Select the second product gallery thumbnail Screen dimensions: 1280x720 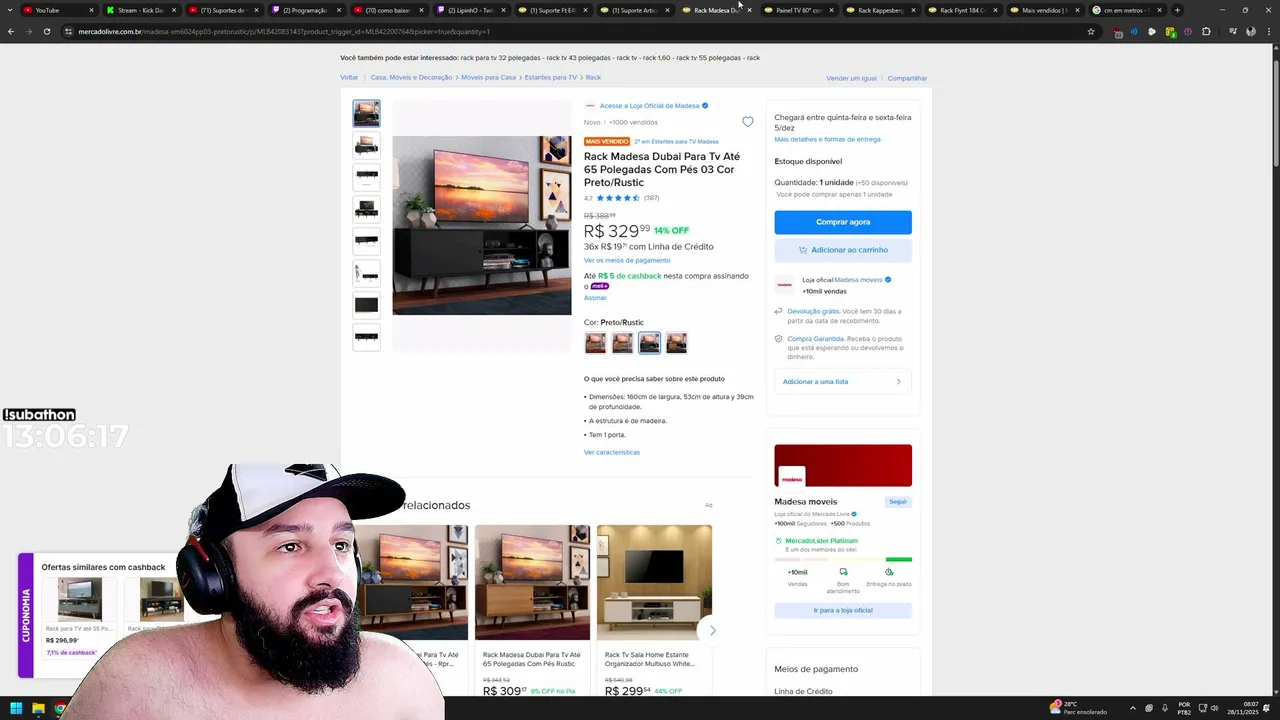(366, 145)
